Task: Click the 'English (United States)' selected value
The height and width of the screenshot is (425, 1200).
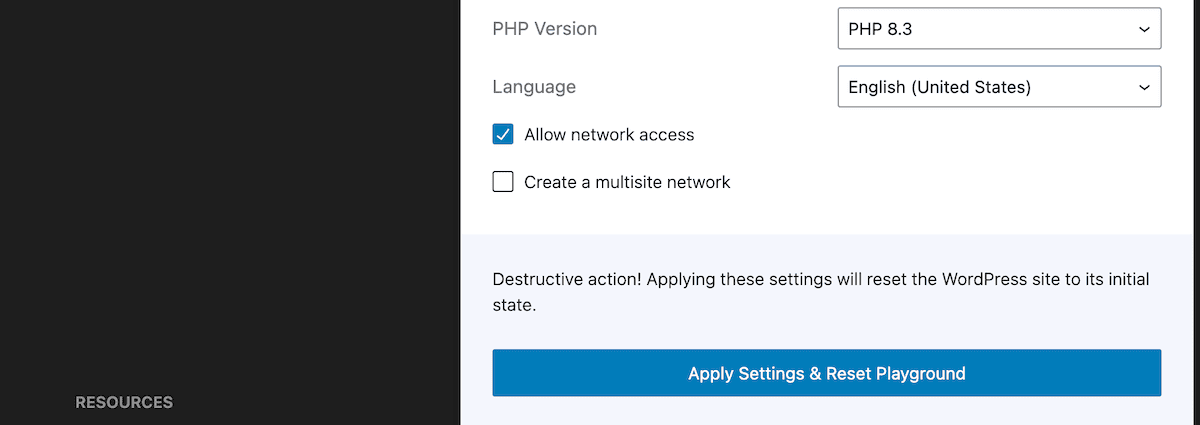Action: tap(939, 87)
